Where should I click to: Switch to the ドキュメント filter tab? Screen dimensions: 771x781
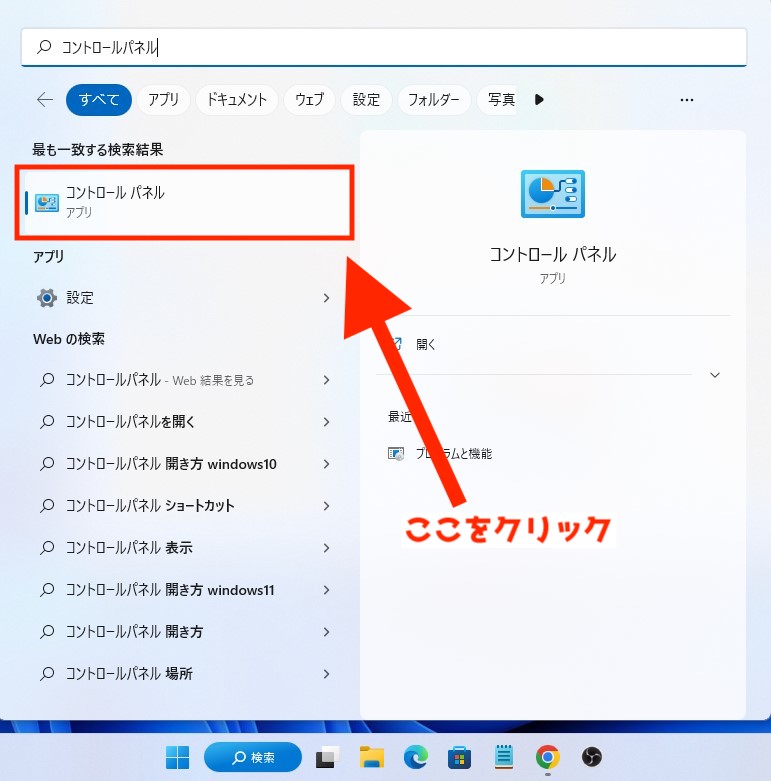[237, 100]
